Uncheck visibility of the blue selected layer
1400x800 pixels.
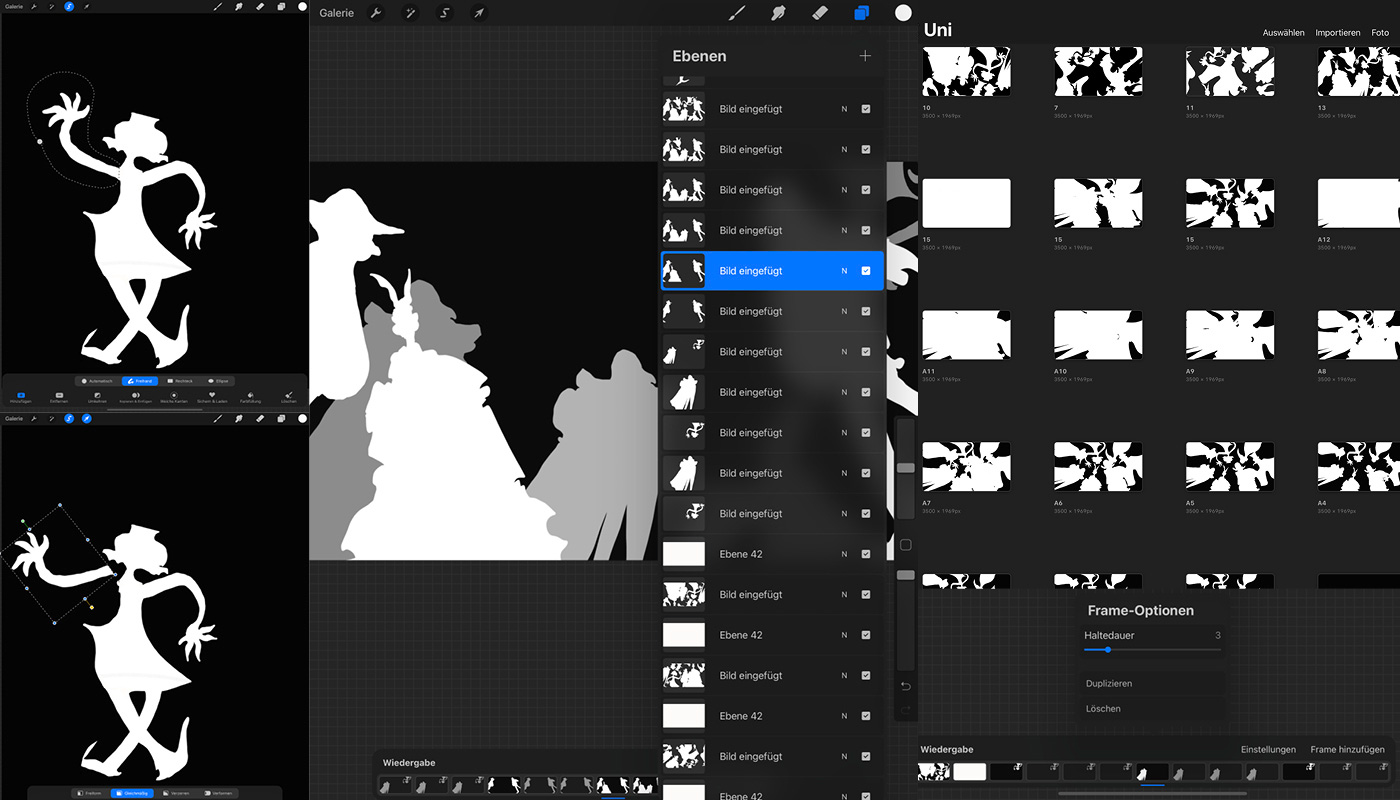click(x=866, y=271)
